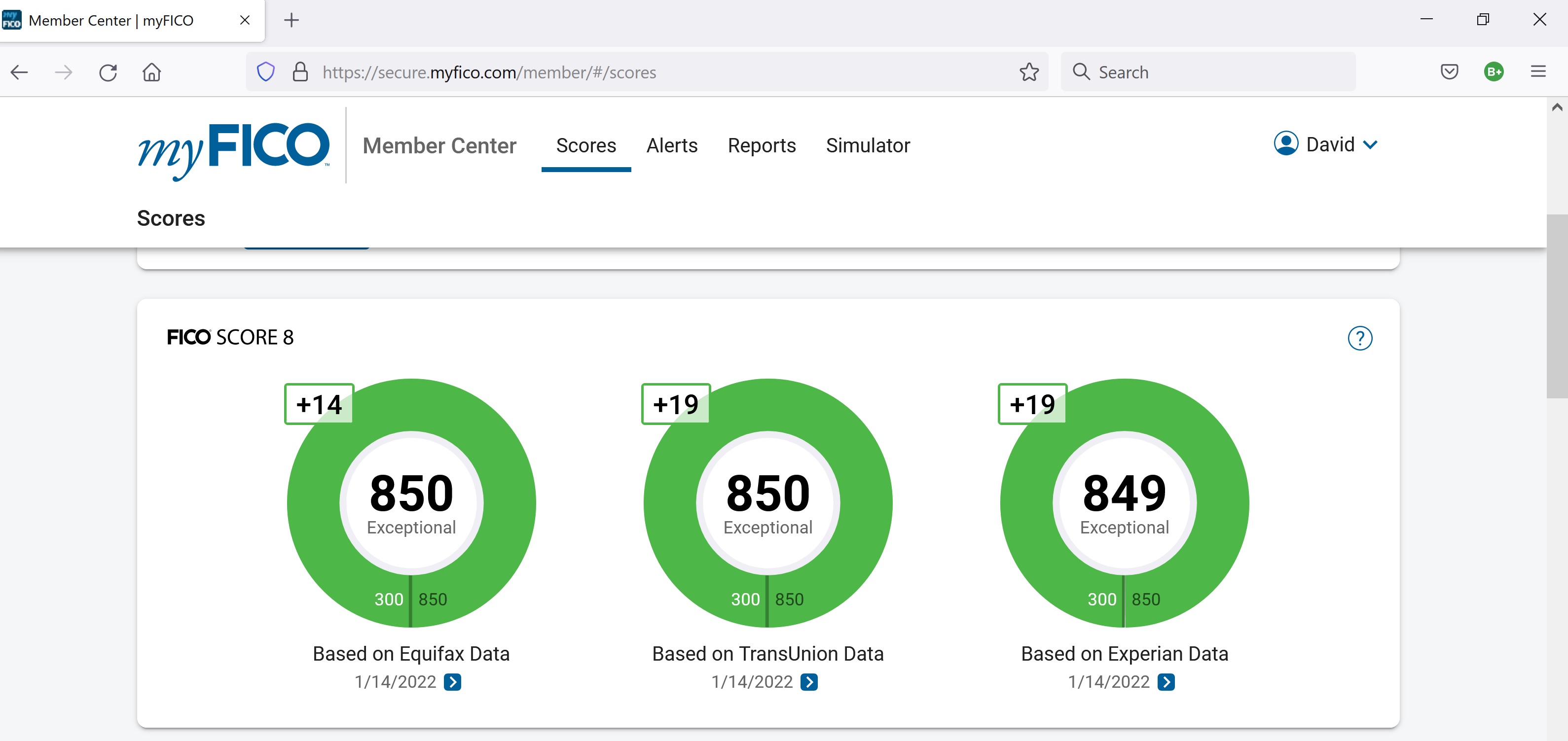This screenshot has width=1568, height=741.
Task: Close the browser window
Action: (x=1539, y=19)
